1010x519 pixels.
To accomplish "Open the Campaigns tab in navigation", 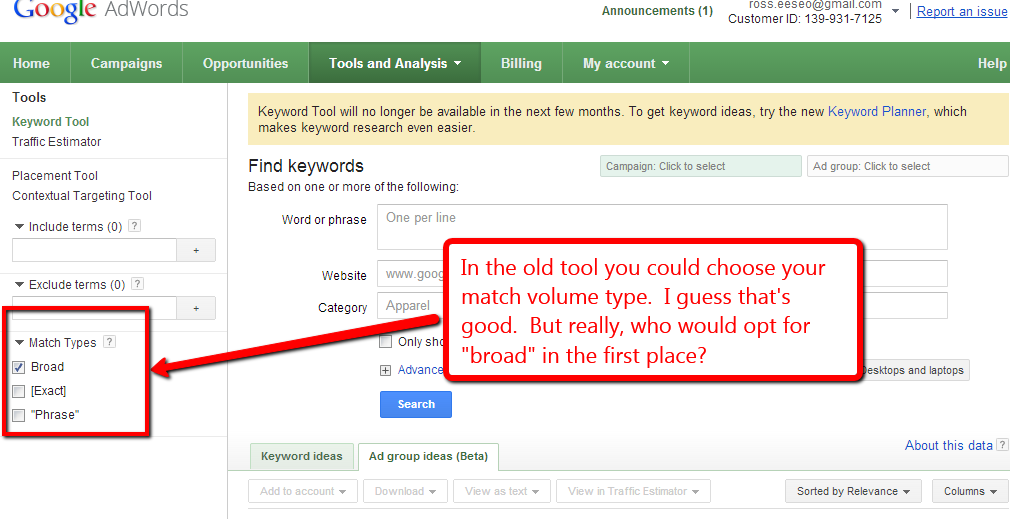I will (126, 63).
